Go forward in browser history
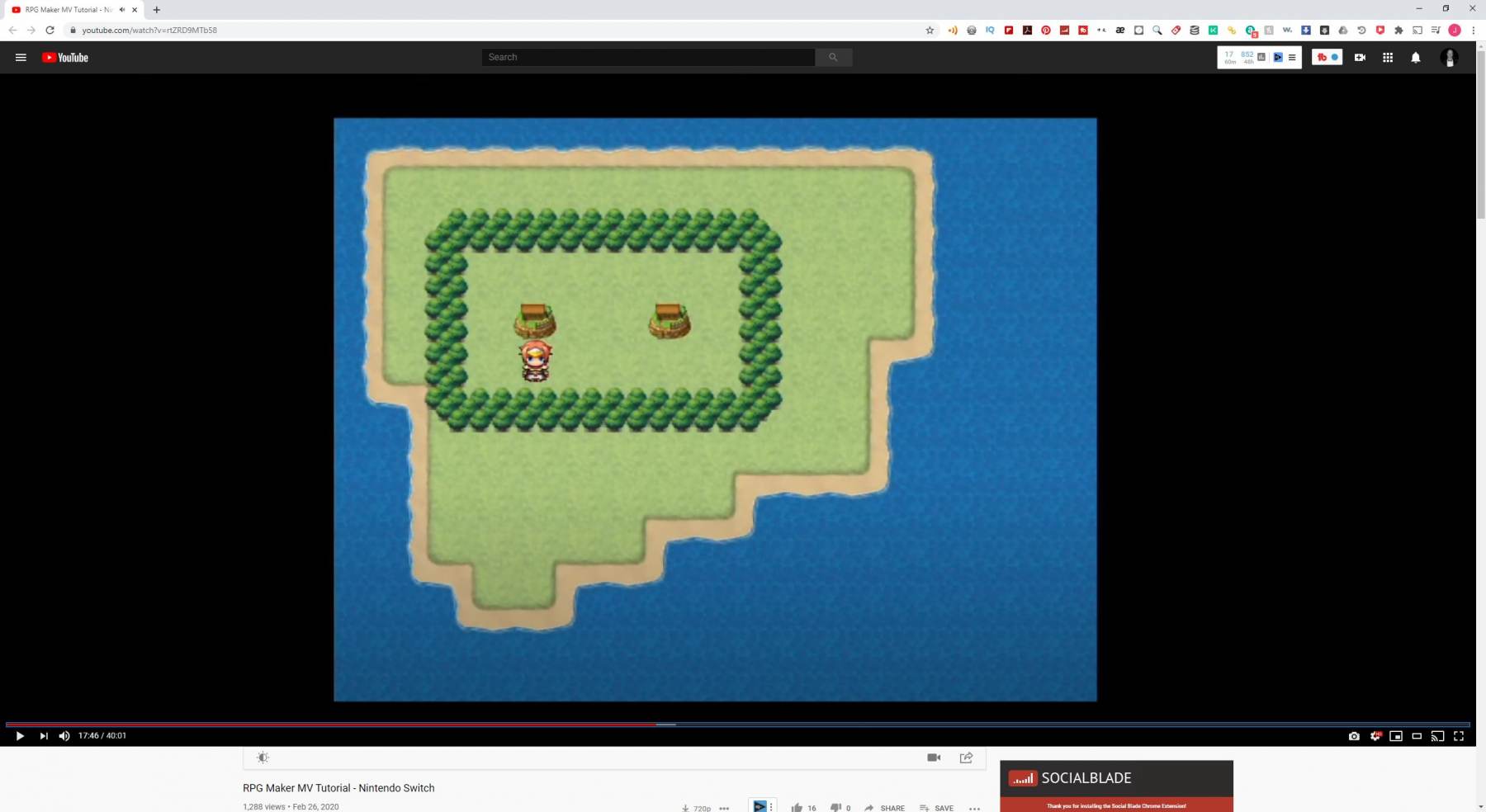 point(31,31)
